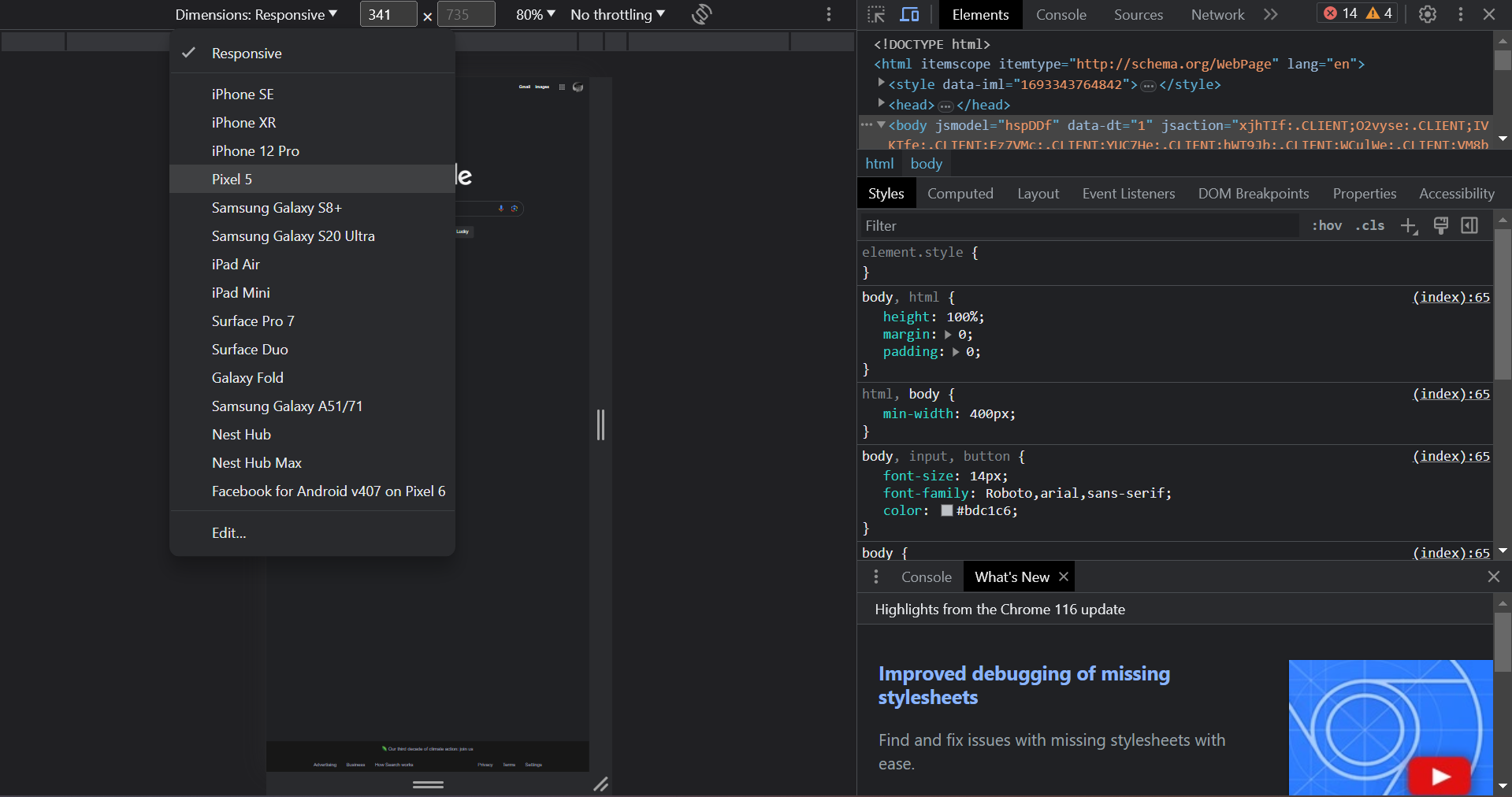The height and width of the screenshot is (797, 1512).
Task: Select the inspect element picker icon
Action: (876, 14)
